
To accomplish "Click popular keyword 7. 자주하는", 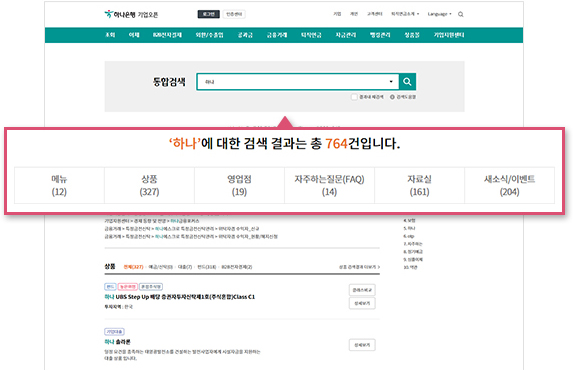I will coord(413,244).
